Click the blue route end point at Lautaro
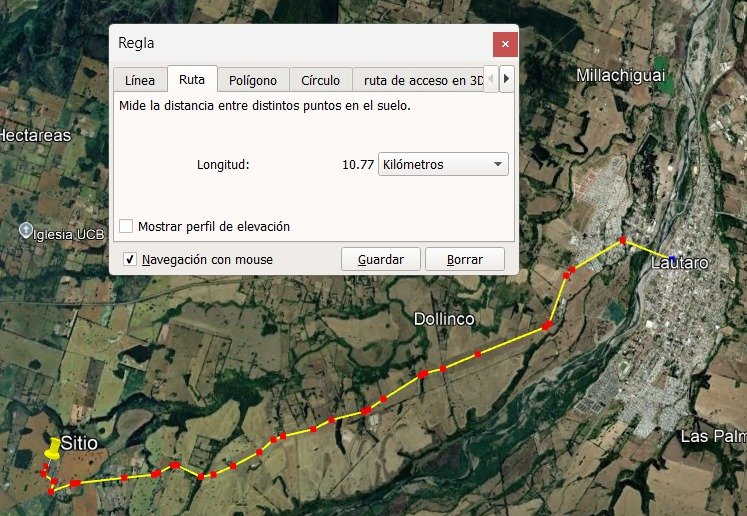This screenshot has width=747, height=516. [672, 259]
